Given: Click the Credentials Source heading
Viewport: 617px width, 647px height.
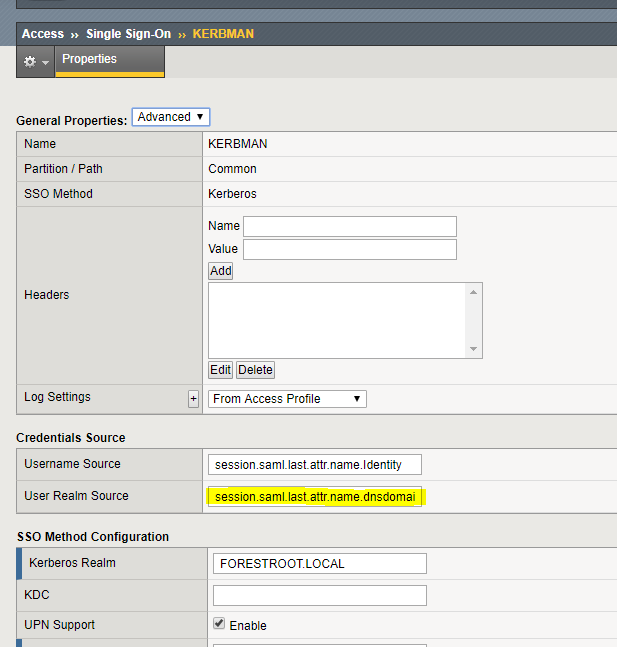Looking at the screenshot, I should click(x=71, y=438).
